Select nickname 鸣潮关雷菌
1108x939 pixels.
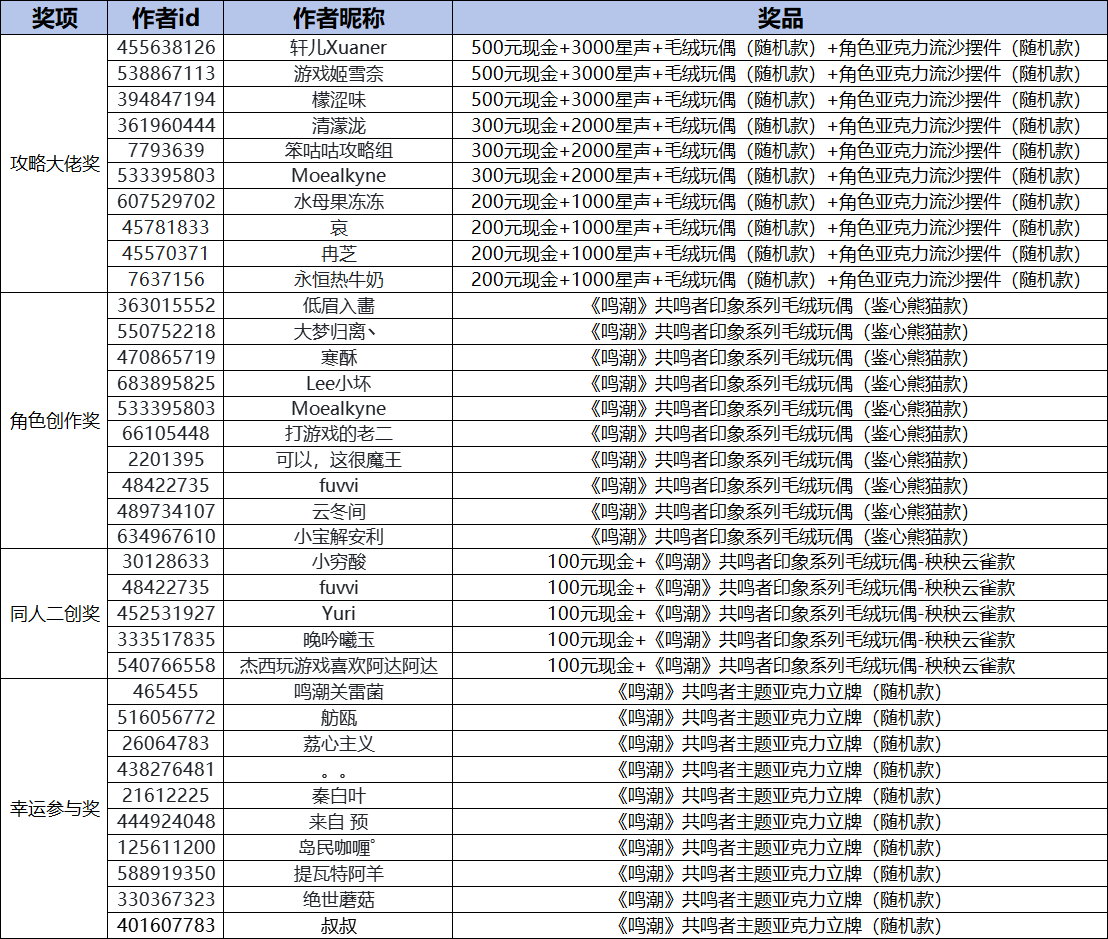click(x=338, y=692)
